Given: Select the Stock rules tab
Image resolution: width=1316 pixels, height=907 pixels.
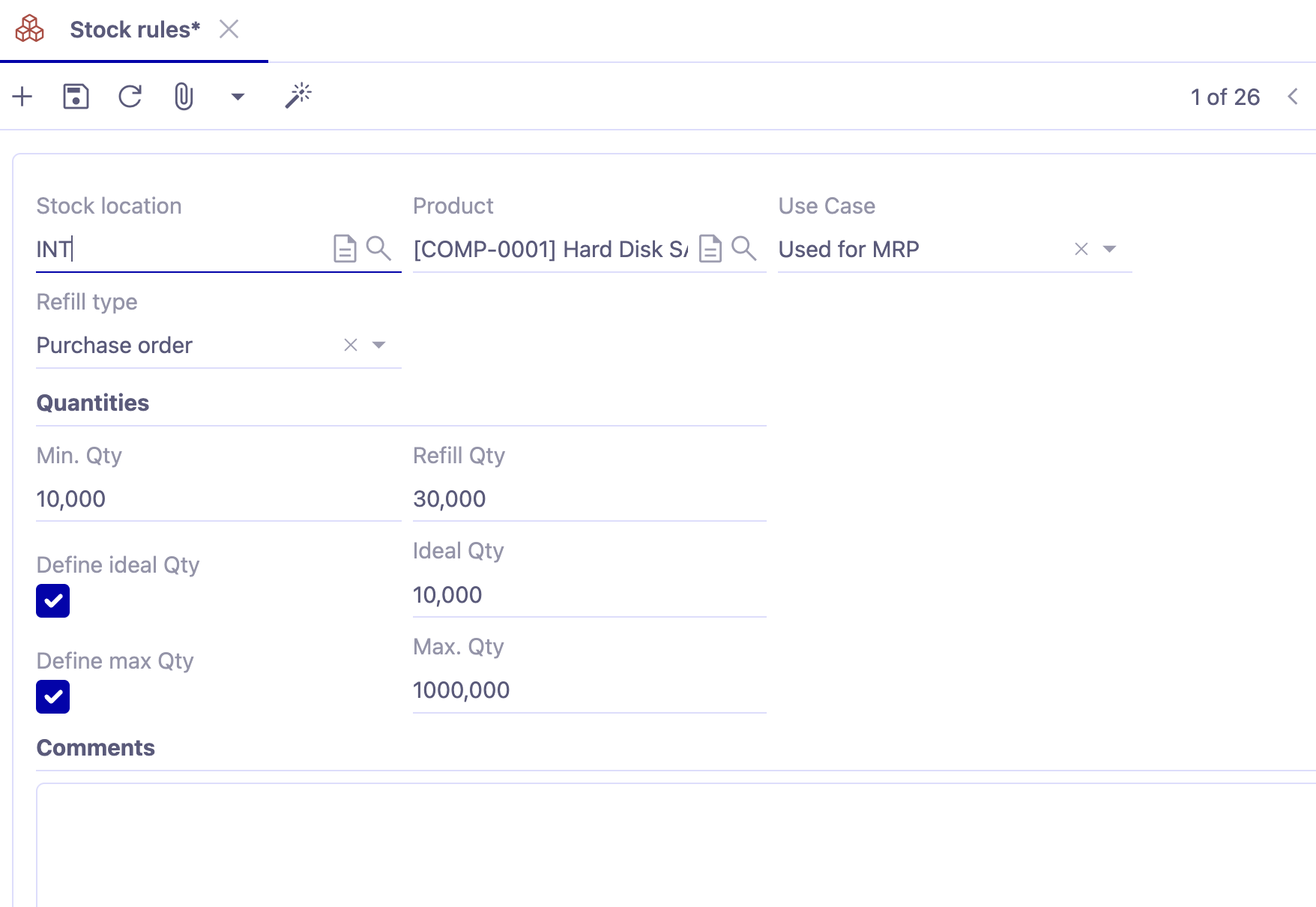Looking at the screenshot, I should 134,29.
